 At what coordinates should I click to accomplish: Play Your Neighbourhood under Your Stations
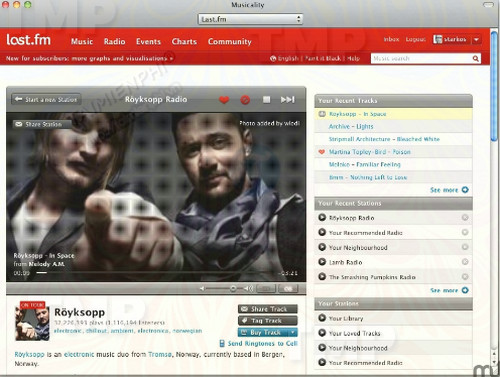point(322,347)
